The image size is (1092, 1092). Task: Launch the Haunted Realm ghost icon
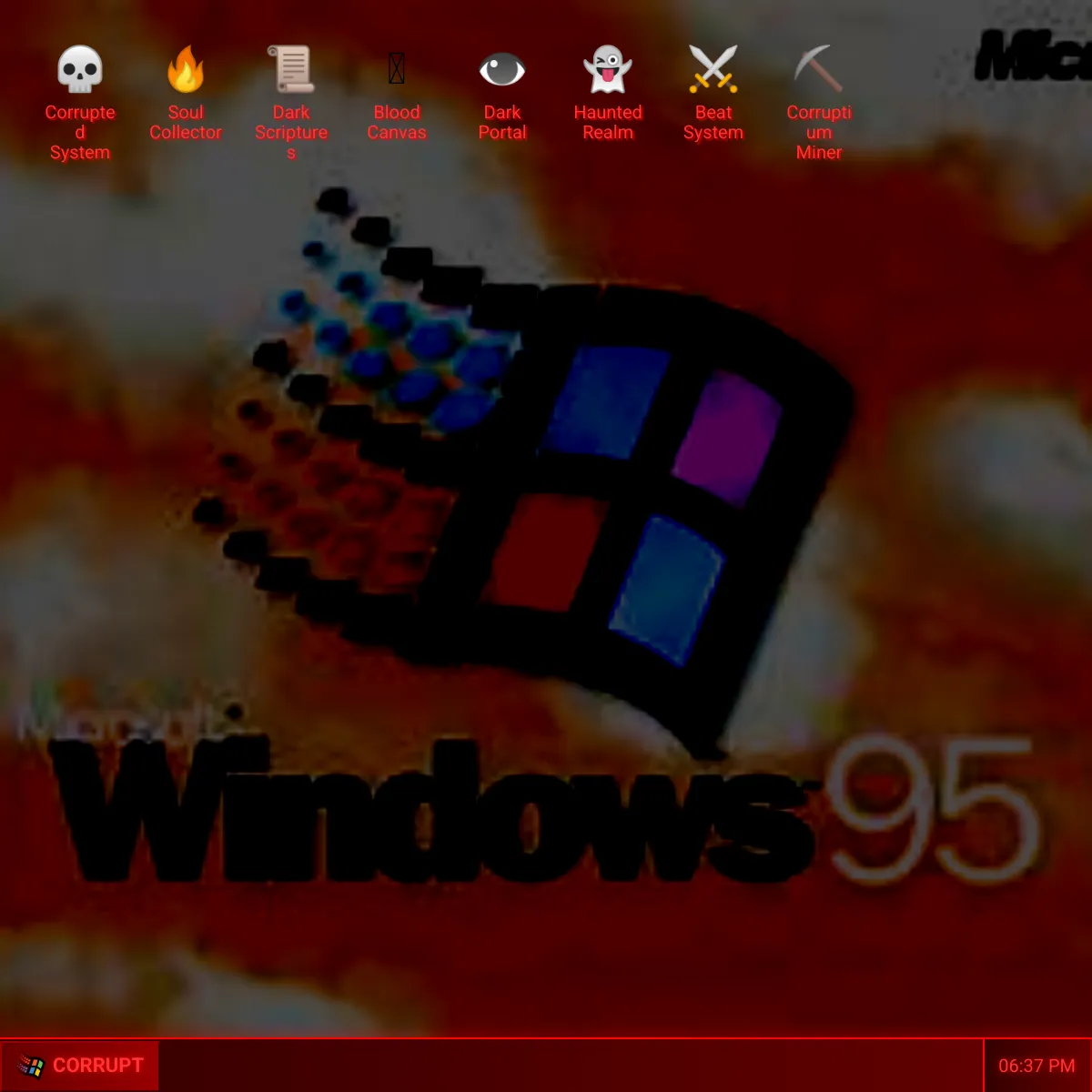pos(608,69)
